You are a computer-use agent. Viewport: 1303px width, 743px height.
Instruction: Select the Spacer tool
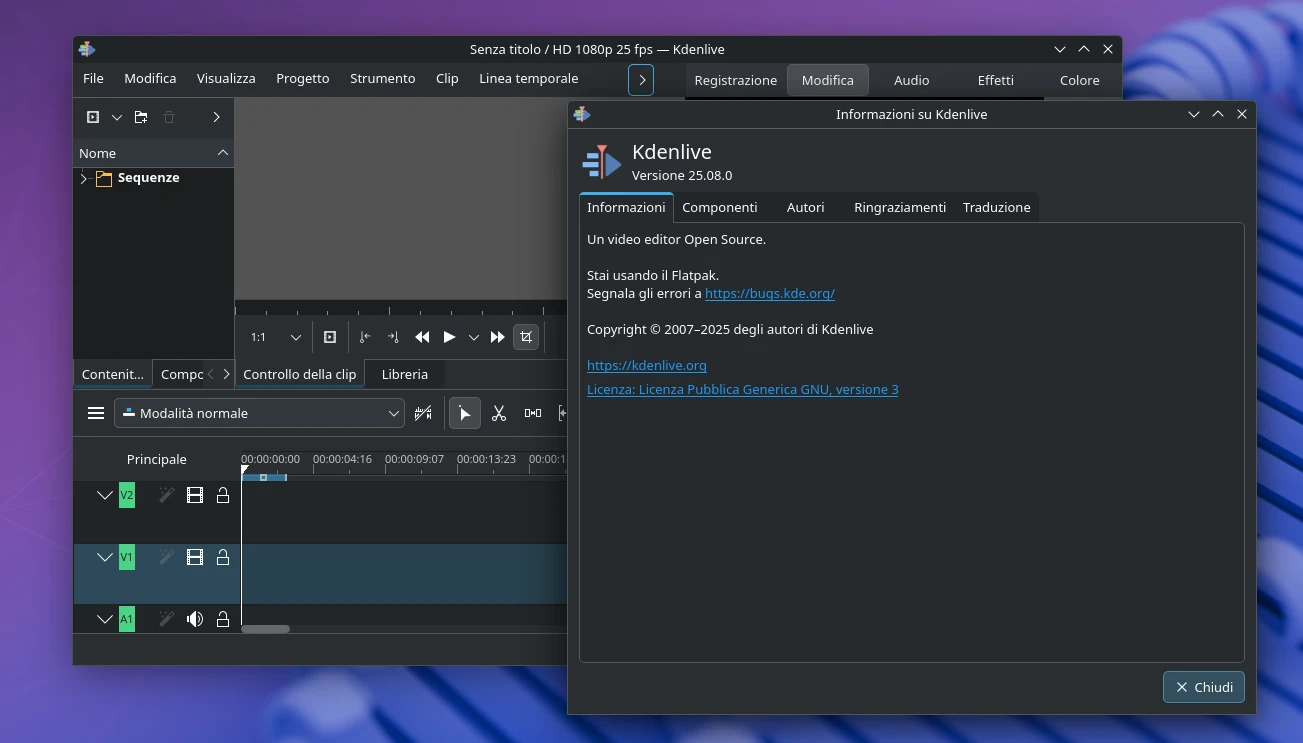[x=532, y=413]
